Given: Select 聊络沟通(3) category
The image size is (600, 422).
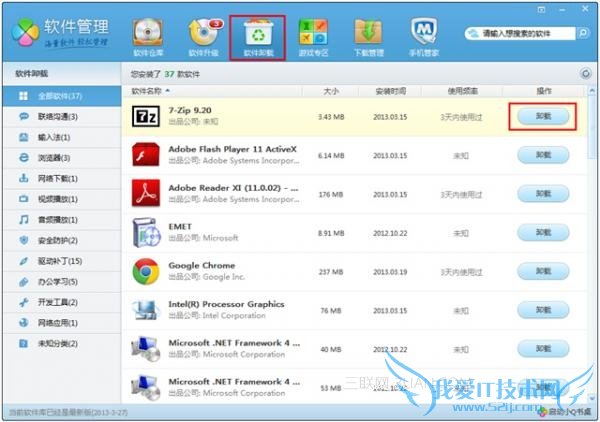Looking at the screenshot, I should coord(62,117).
